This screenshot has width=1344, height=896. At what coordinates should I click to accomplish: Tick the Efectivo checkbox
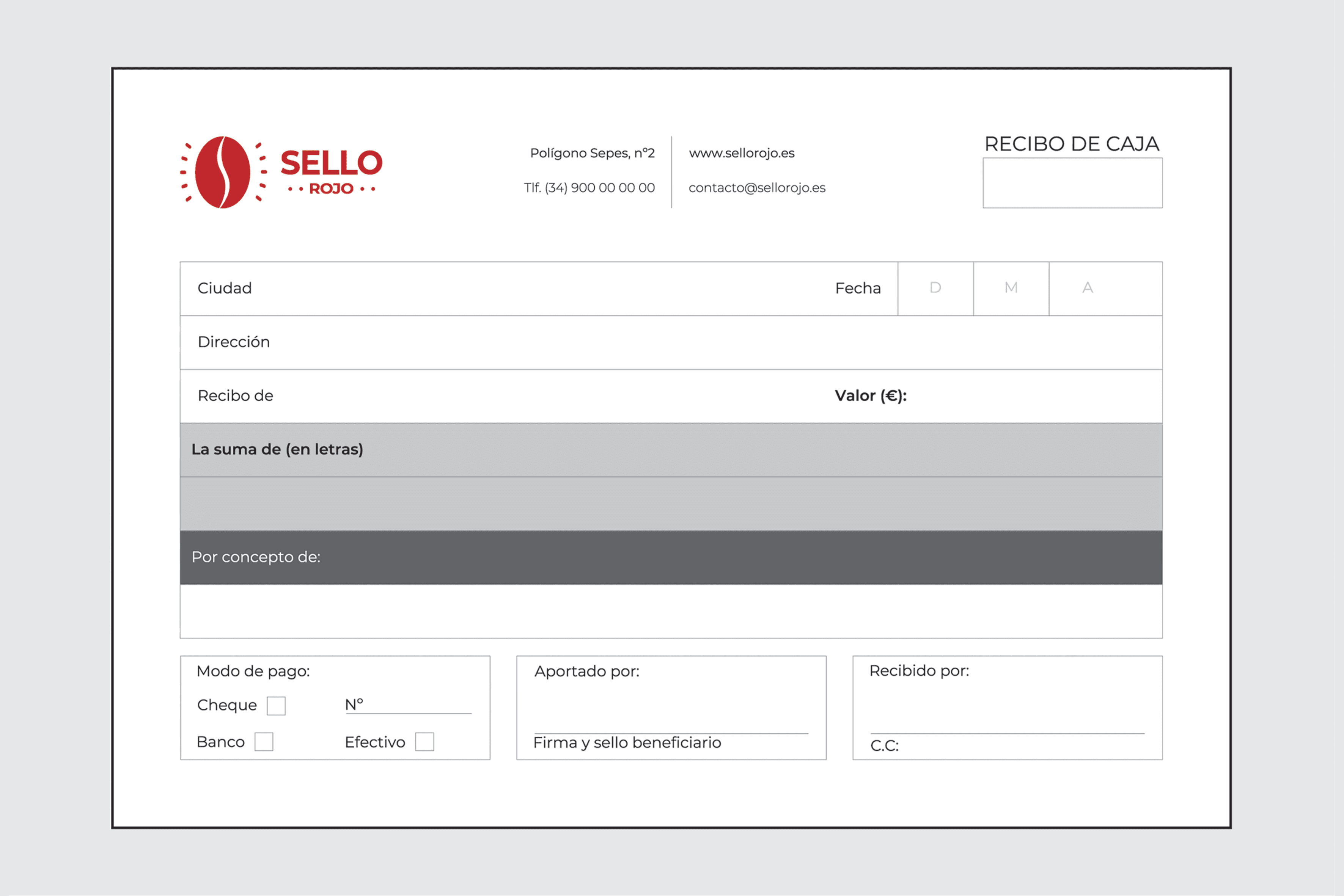(424, 742)
